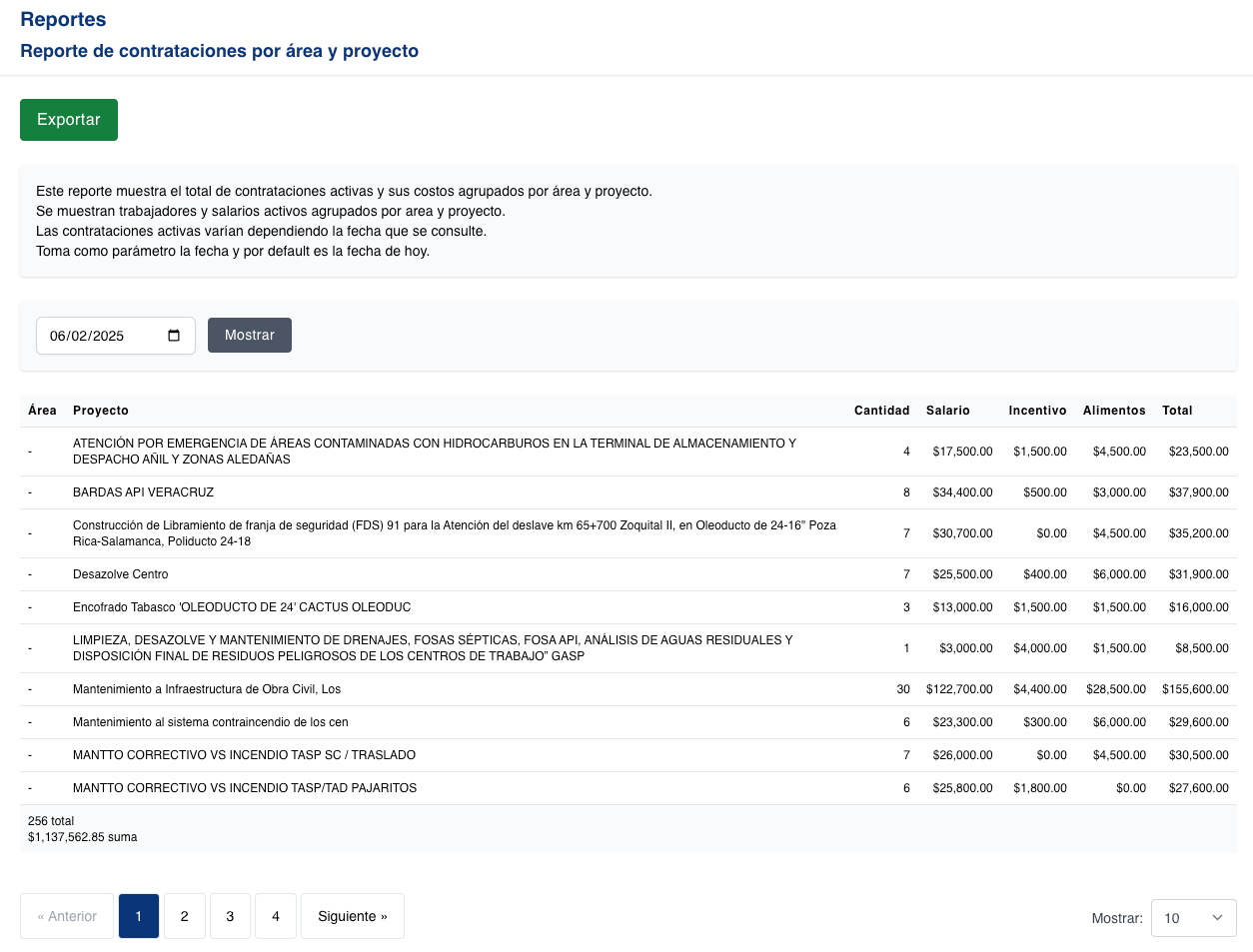Select the Reporte de contrataciones heading
This screenshot has height=952, width=1253.
pos(219,51)
